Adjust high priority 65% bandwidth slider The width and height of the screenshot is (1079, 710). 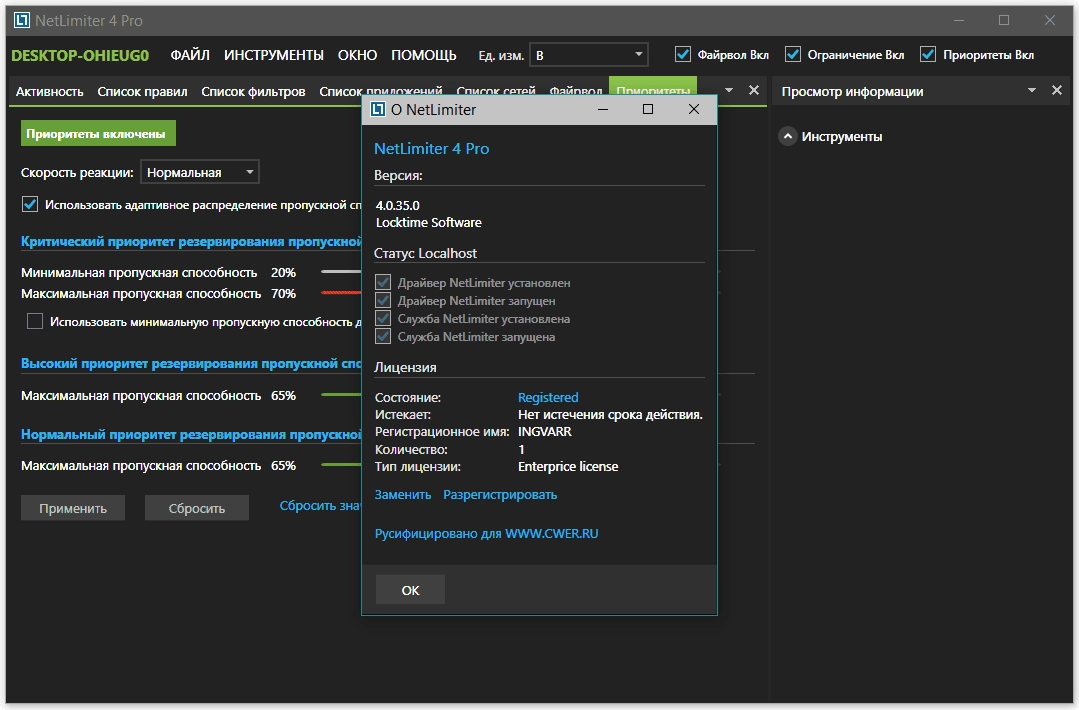coord(341,395)
